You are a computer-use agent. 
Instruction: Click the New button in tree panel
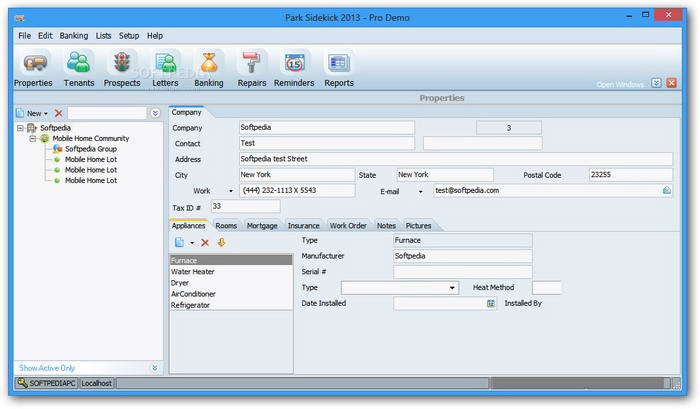(33, 113)
